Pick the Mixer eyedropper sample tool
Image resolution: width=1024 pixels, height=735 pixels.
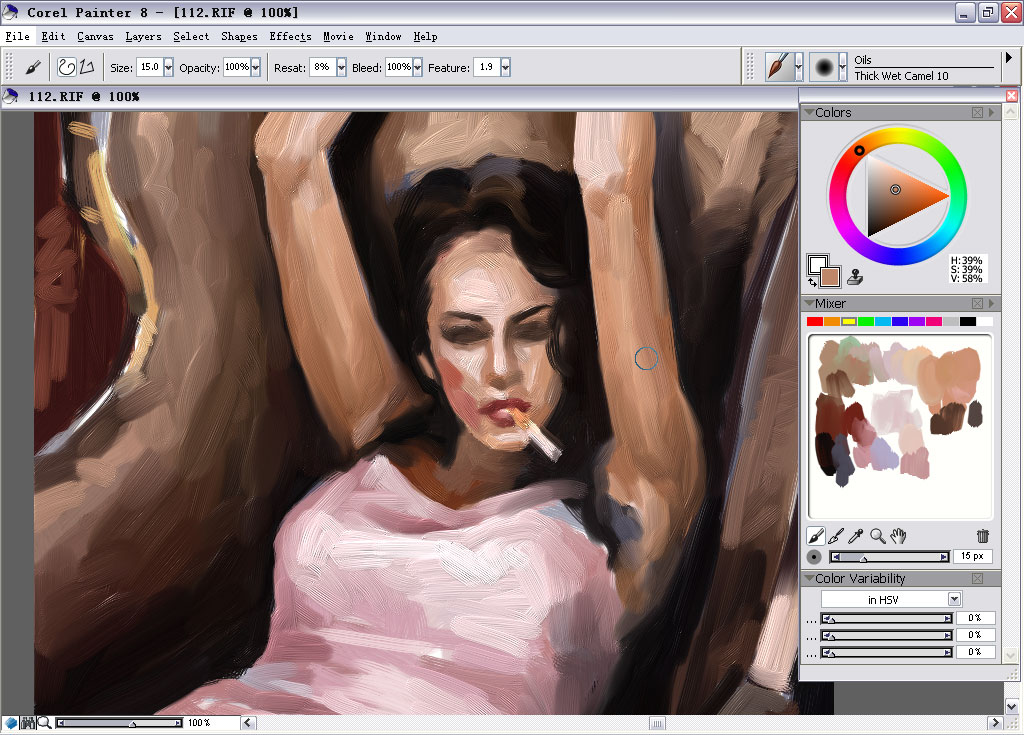click(856, 536)
